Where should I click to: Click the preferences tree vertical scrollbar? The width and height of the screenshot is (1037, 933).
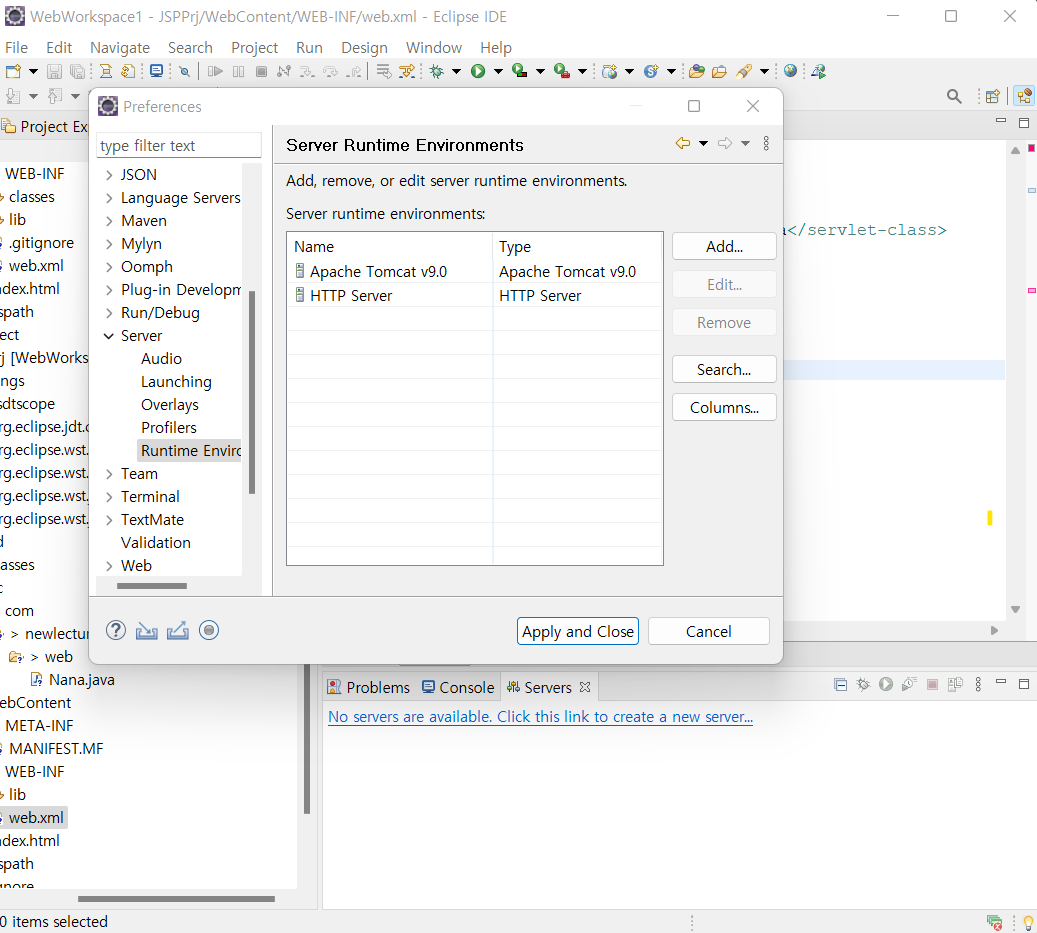252,393
